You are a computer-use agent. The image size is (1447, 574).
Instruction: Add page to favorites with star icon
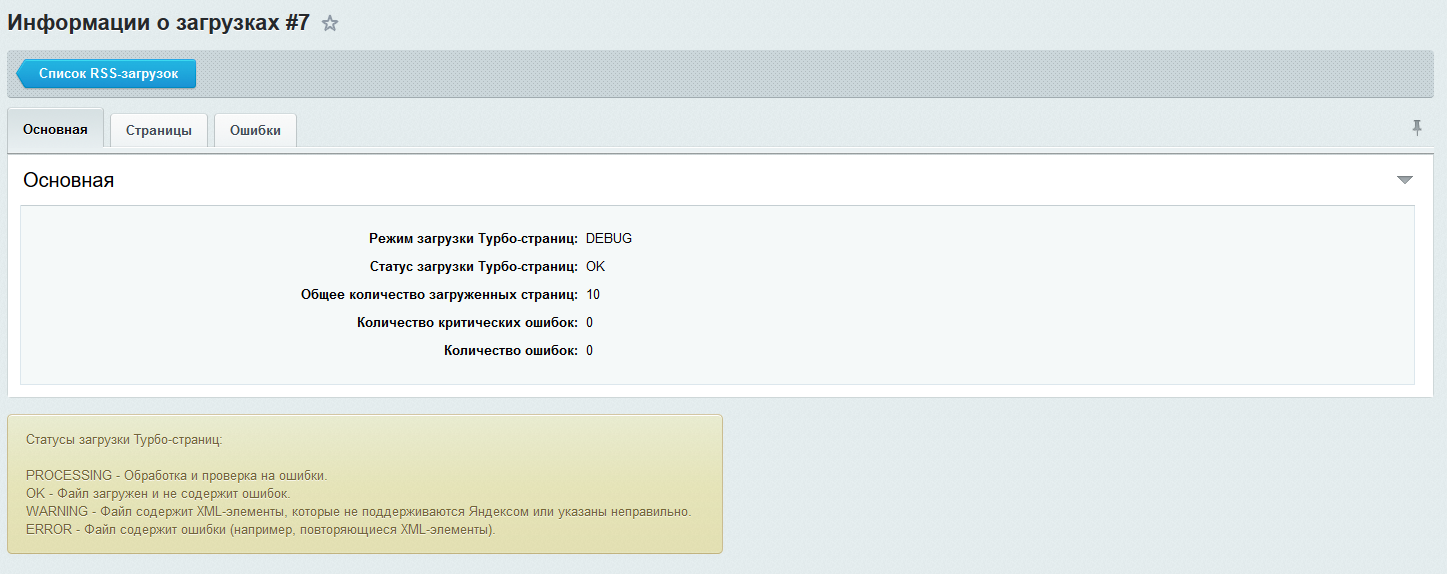click(330, 24)
